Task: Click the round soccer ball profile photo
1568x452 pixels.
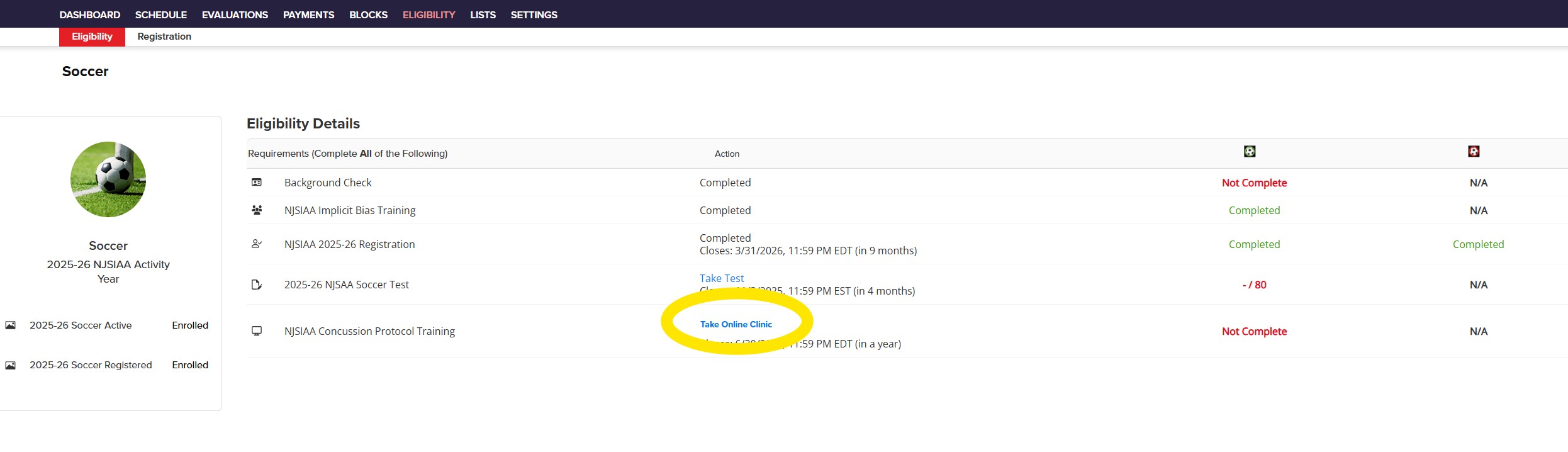Action: tap(108, 179)
